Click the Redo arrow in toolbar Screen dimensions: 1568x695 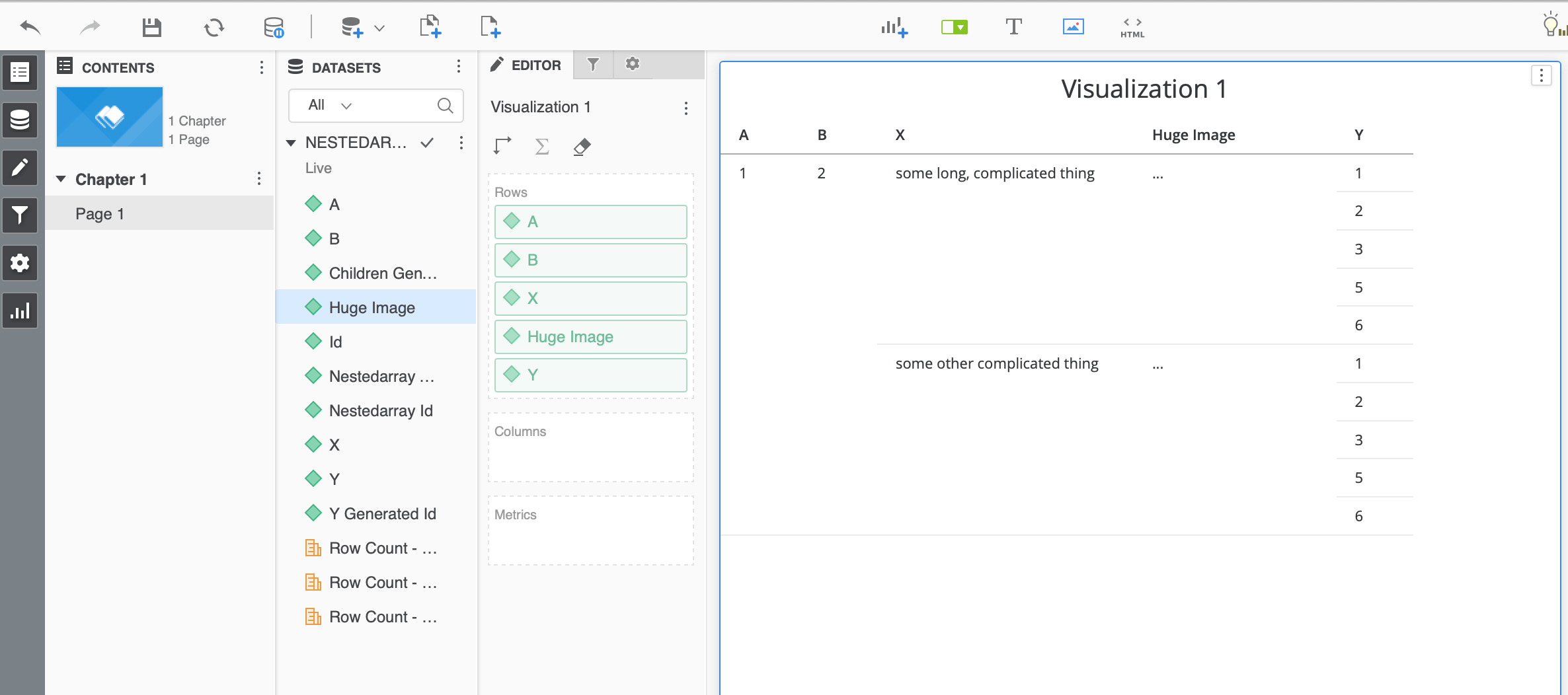pos(90,27)
